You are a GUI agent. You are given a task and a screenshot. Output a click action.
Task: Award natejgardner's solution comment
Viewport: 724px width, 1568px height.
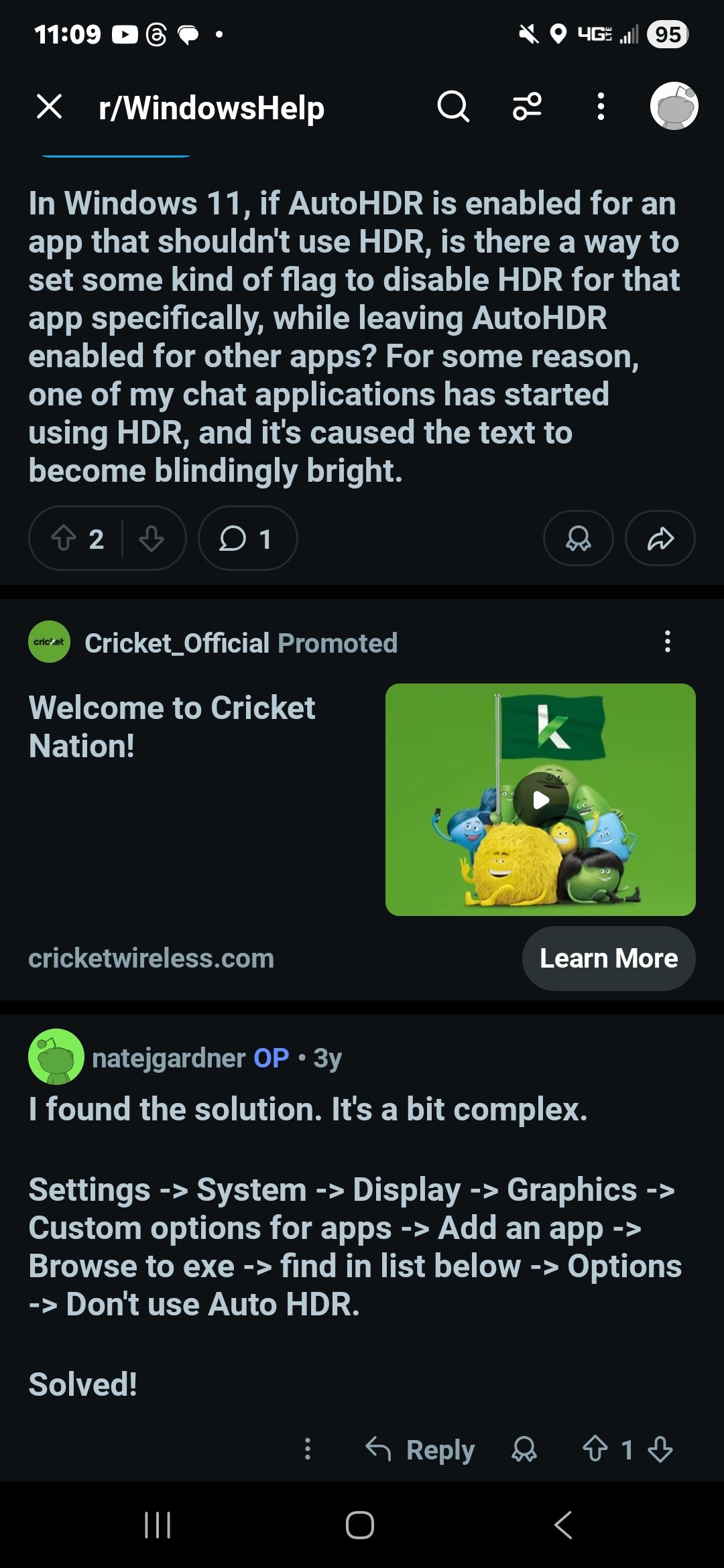coord(524,1449)
